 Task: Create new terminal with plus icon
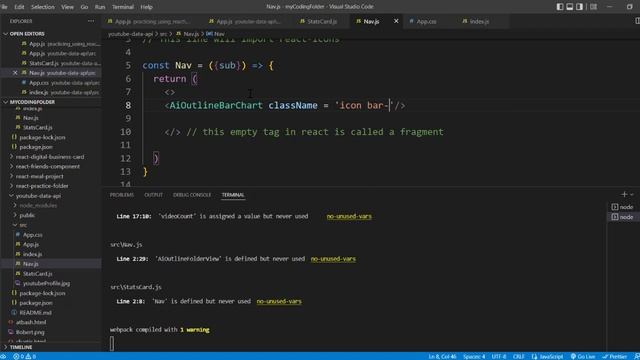pyautogui.click(x=624, y=195)
